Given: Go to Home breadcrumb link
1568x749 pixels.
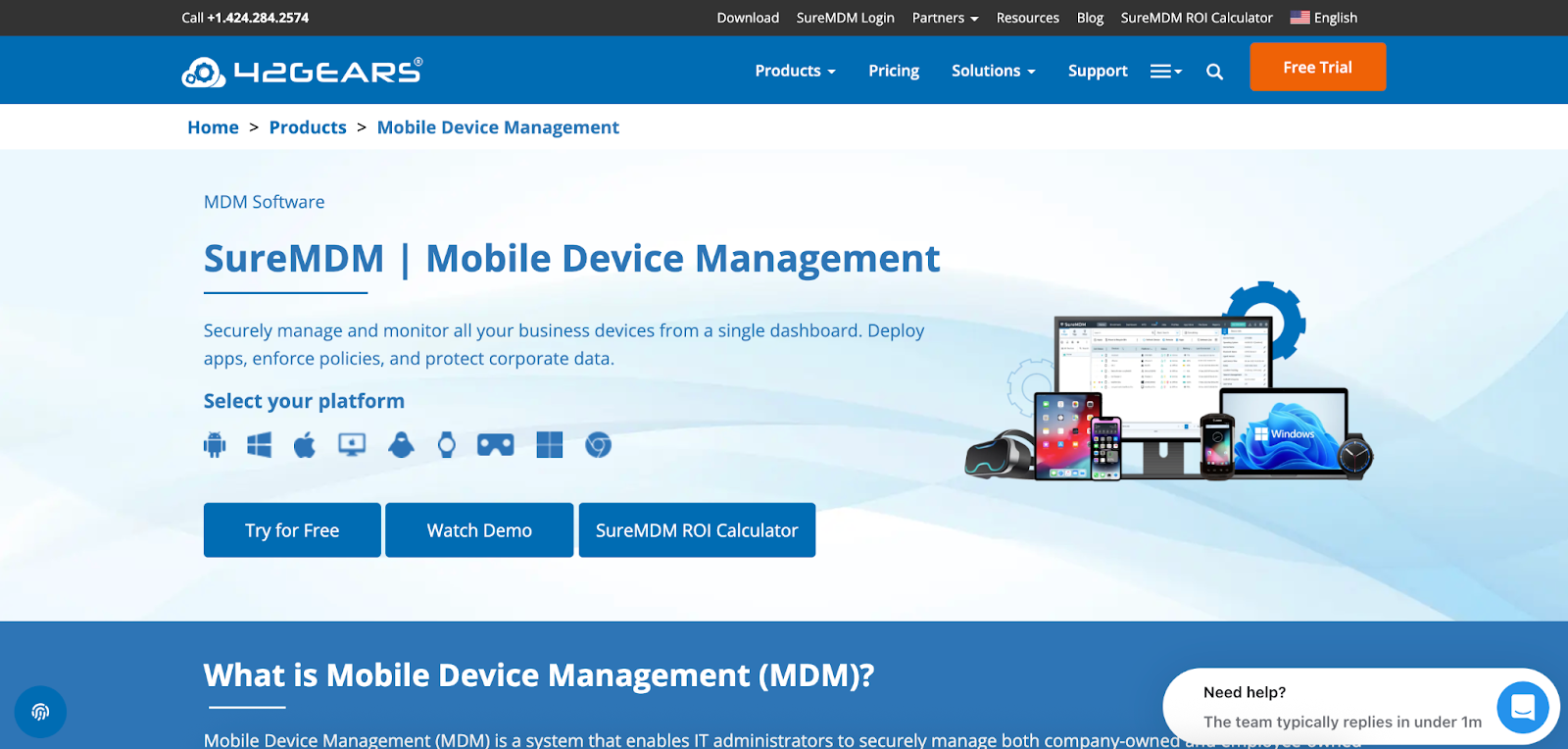Looking at the screenshot, I should pyautogui.click(x=213, y=127).
